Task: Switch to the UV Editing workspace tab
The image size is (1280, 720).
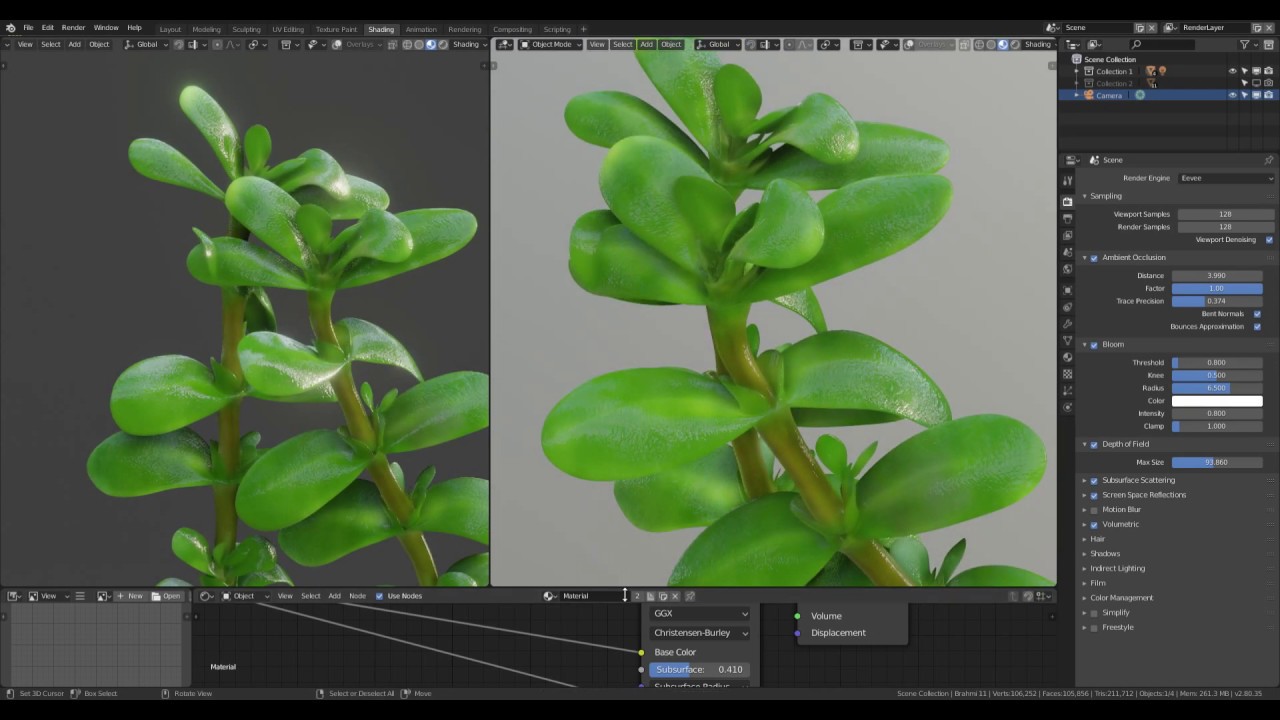Action: (x=288, y=29)
